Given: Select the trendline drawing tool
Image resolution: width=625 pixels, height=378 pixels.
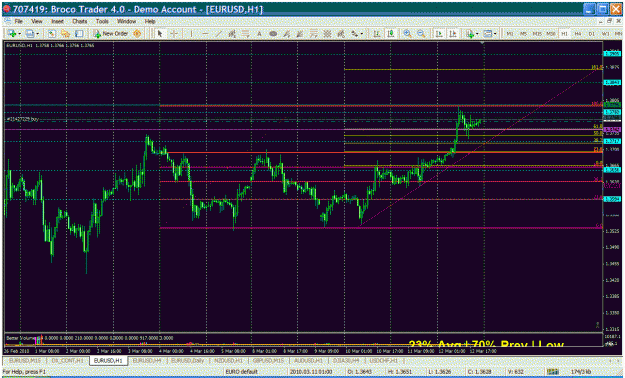Looking at the screenshot, I should (218, 34).
